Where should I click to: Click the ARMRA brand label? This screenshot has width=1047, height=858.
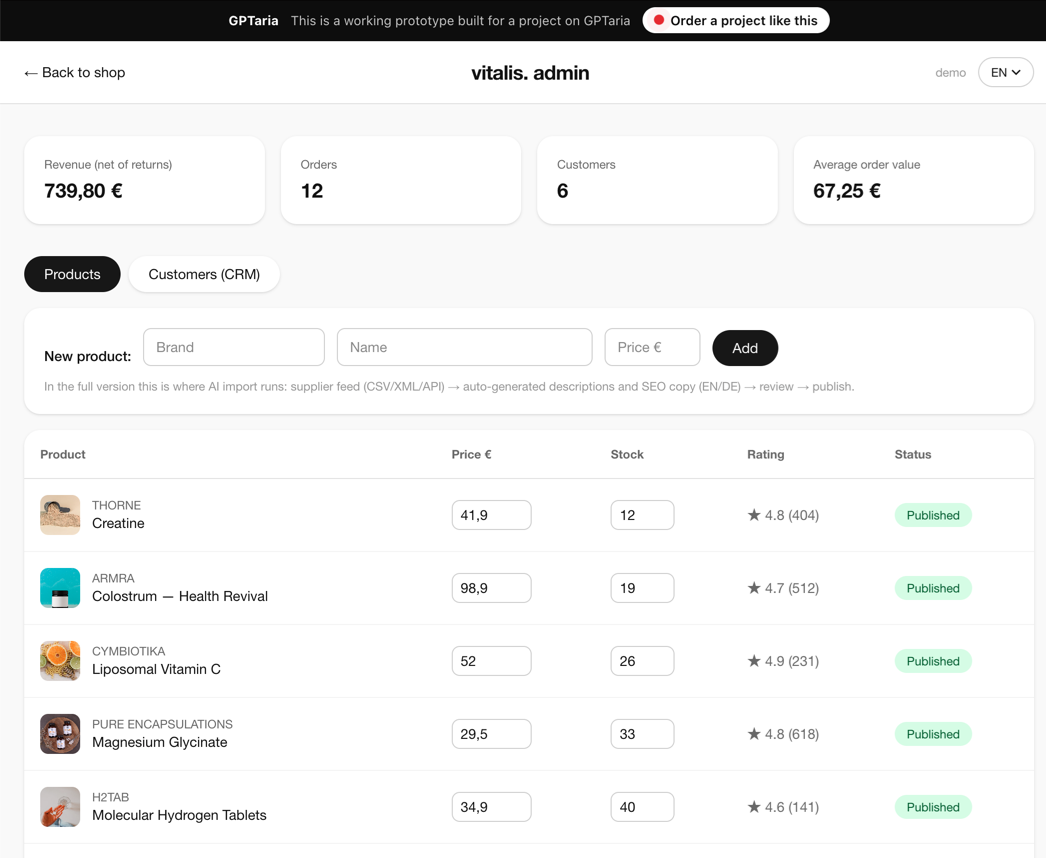click(x=113, y=578)
